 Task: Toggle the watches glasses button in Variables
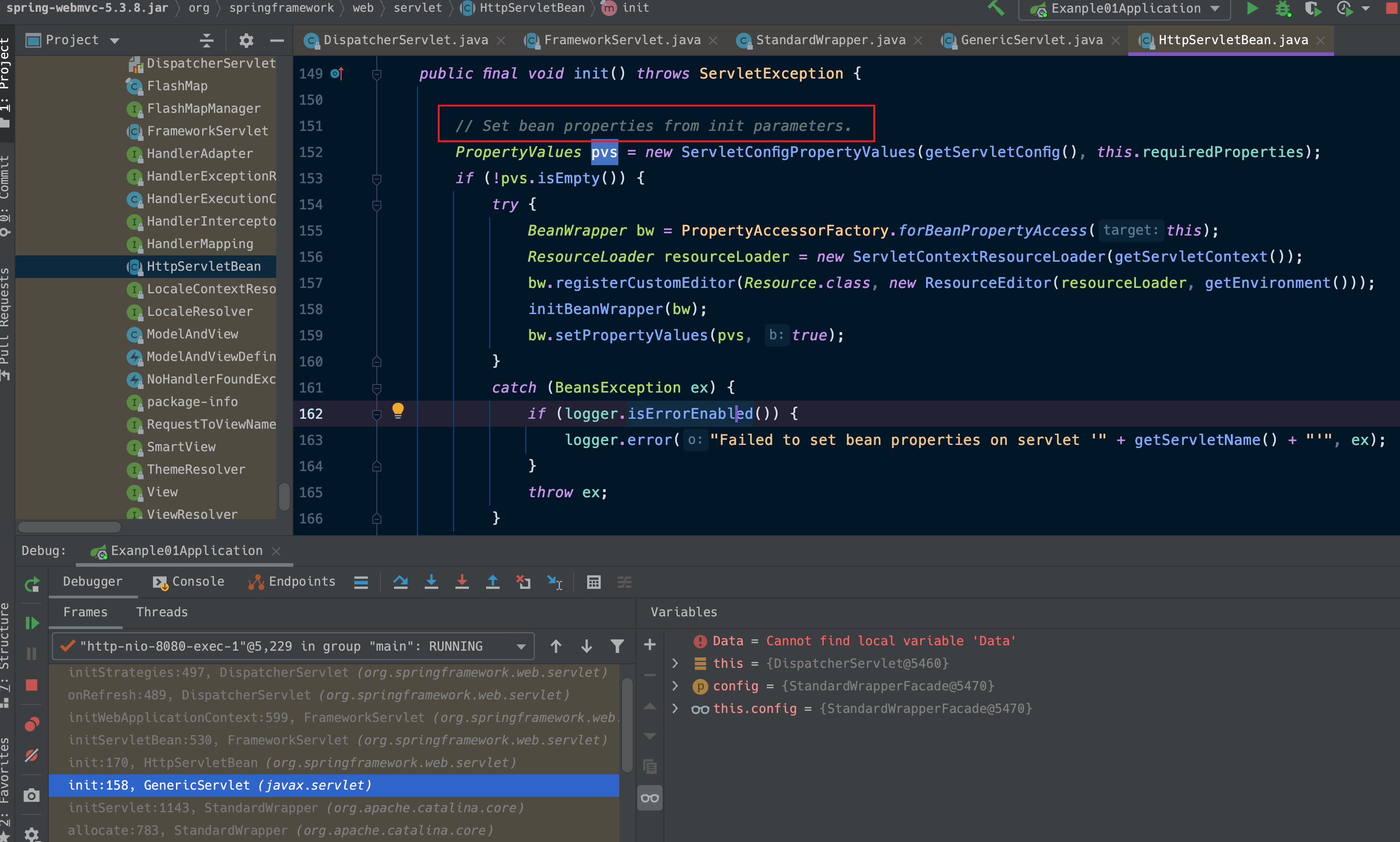(x=650, y=798)
